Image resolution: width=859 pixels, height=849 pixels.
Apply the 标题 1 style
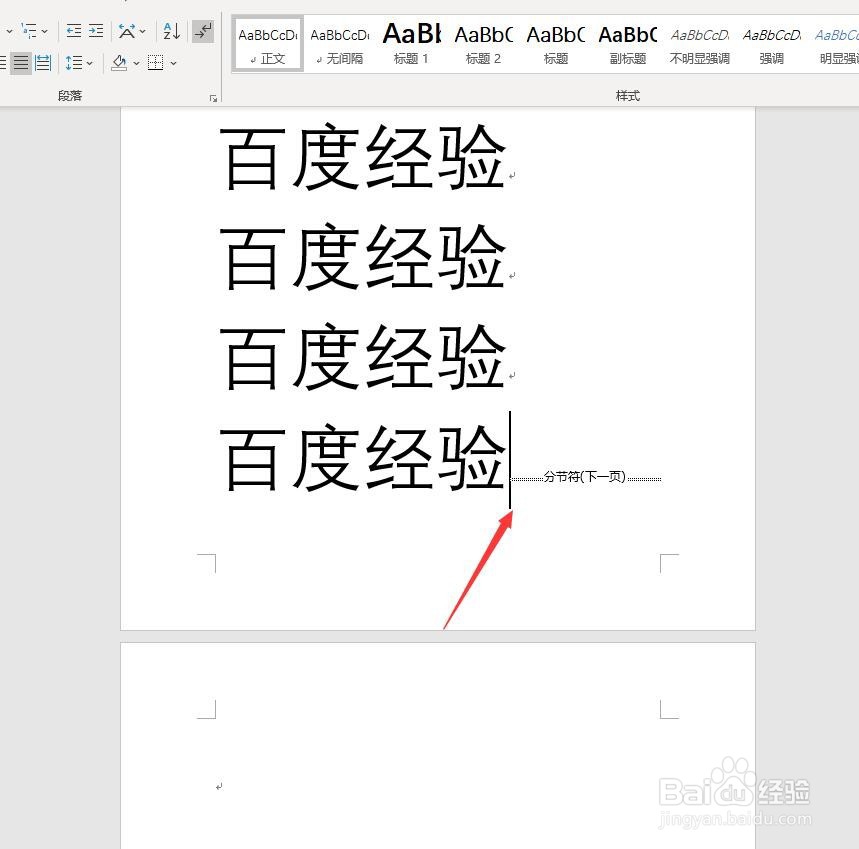coord(411,43)
